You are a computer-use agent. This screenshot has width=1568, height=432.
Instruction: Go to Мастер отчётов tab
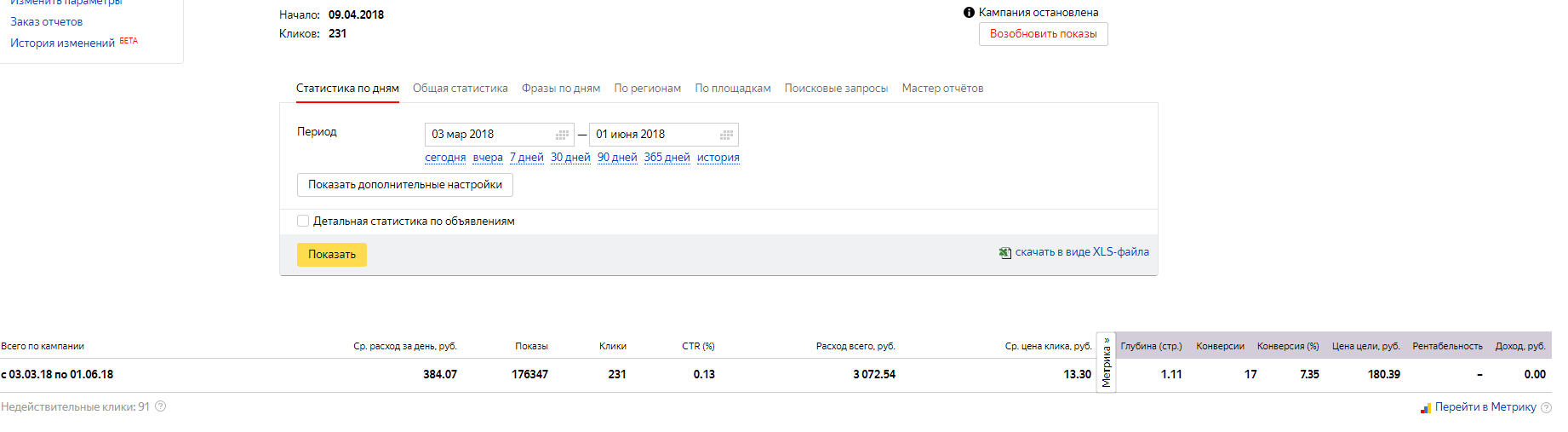coord(942,89)
